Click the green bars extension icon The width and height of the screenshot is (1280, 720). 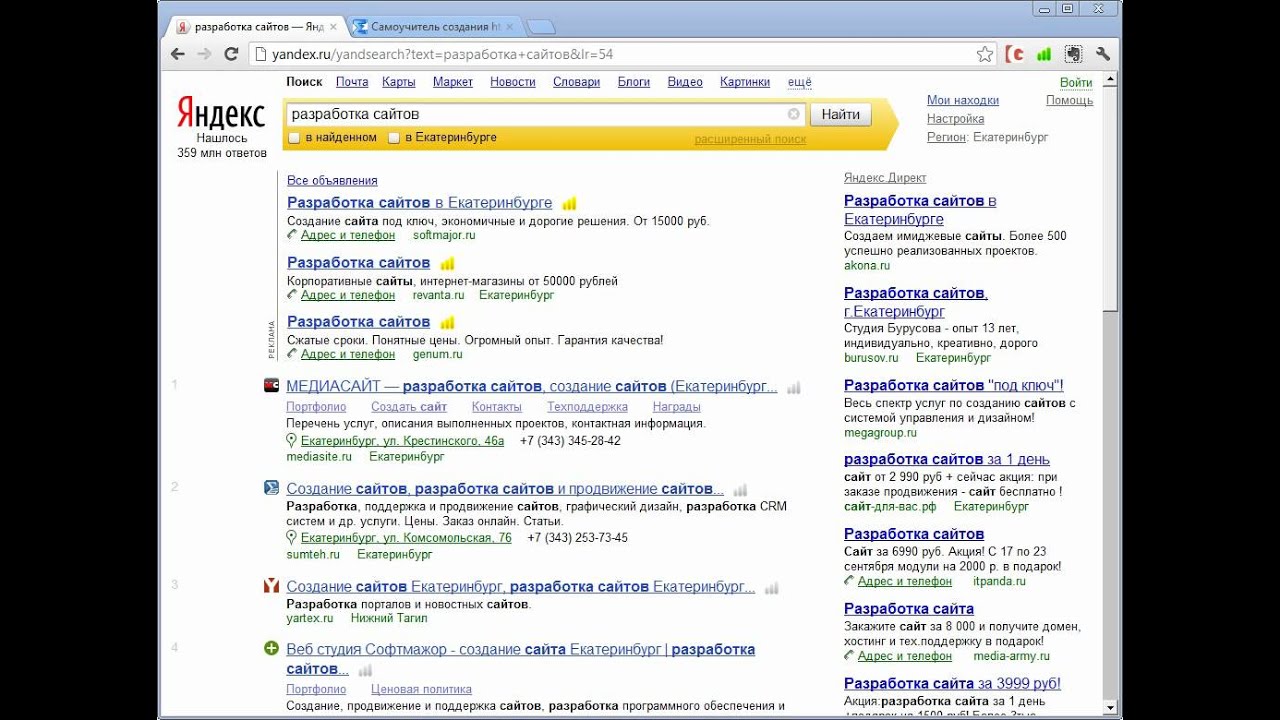coord(1044,54)
